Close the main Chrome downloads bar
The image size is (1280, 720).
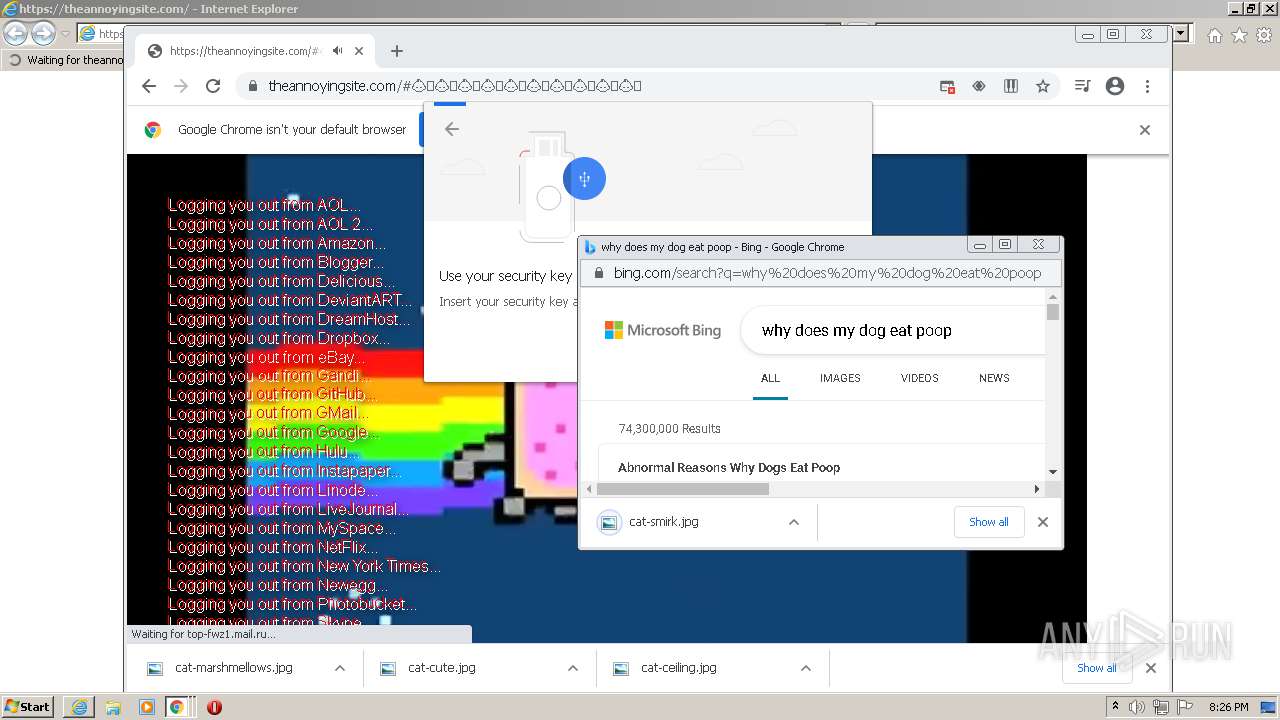click(x=1151, y=668)
